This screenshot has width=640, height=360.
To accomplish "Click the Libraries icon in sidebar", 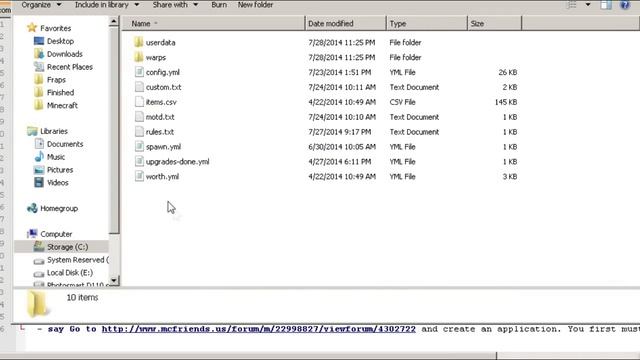I will tap(32, 131).
